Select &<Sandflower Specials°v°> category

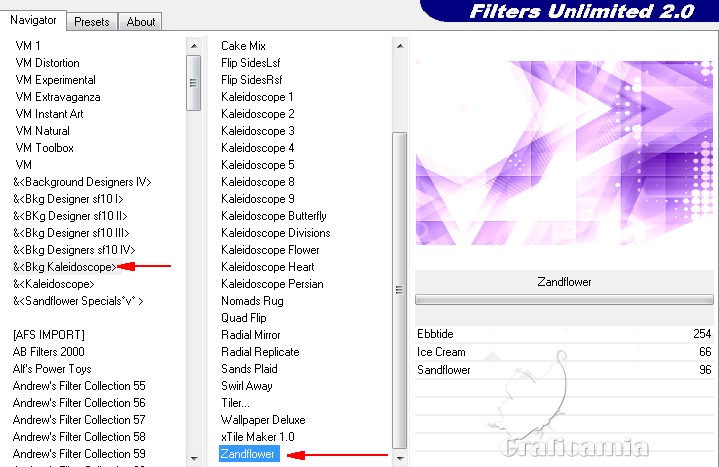point(78,301)
